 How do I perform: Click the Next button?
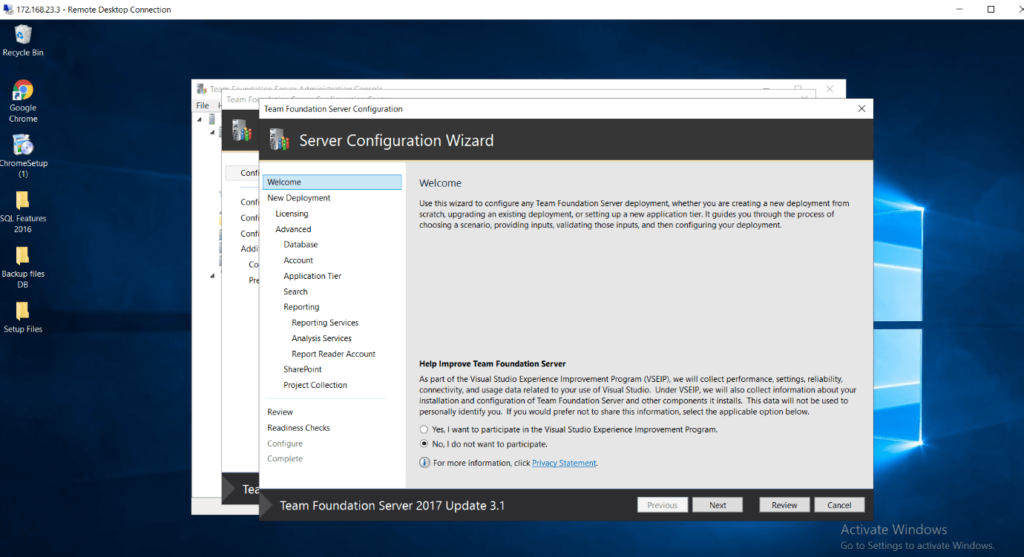click(717, 505)
